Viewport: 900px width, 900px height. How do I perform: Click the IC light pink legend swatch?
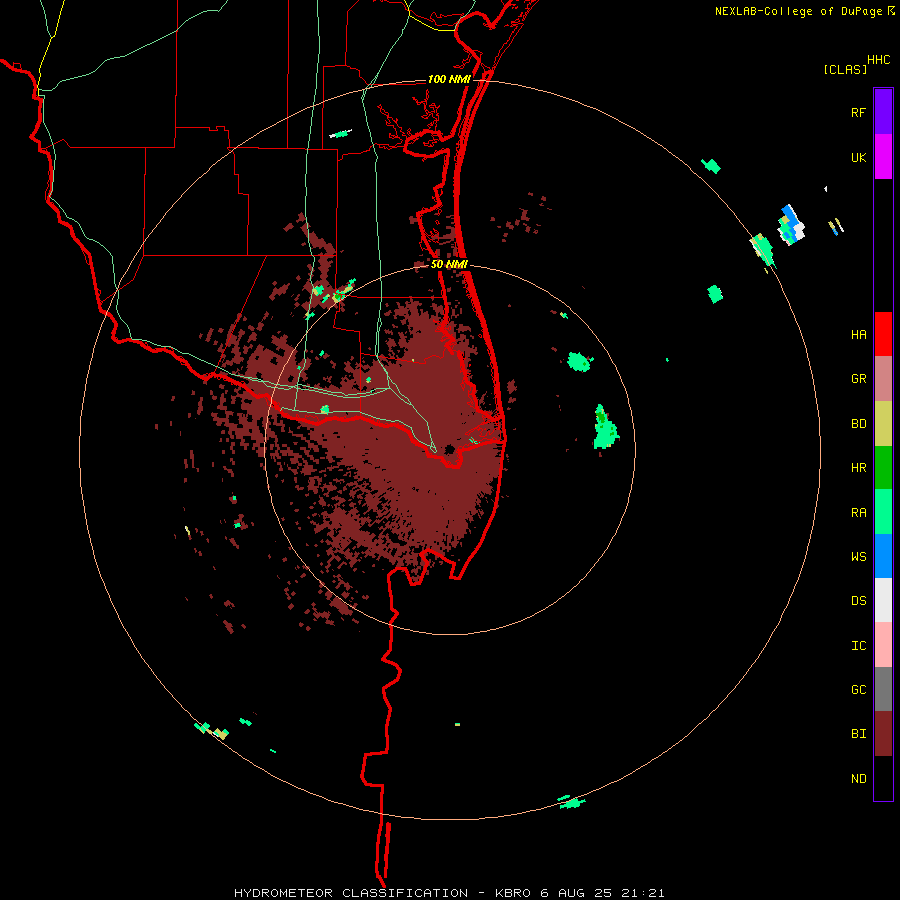[x=883, y=645]
